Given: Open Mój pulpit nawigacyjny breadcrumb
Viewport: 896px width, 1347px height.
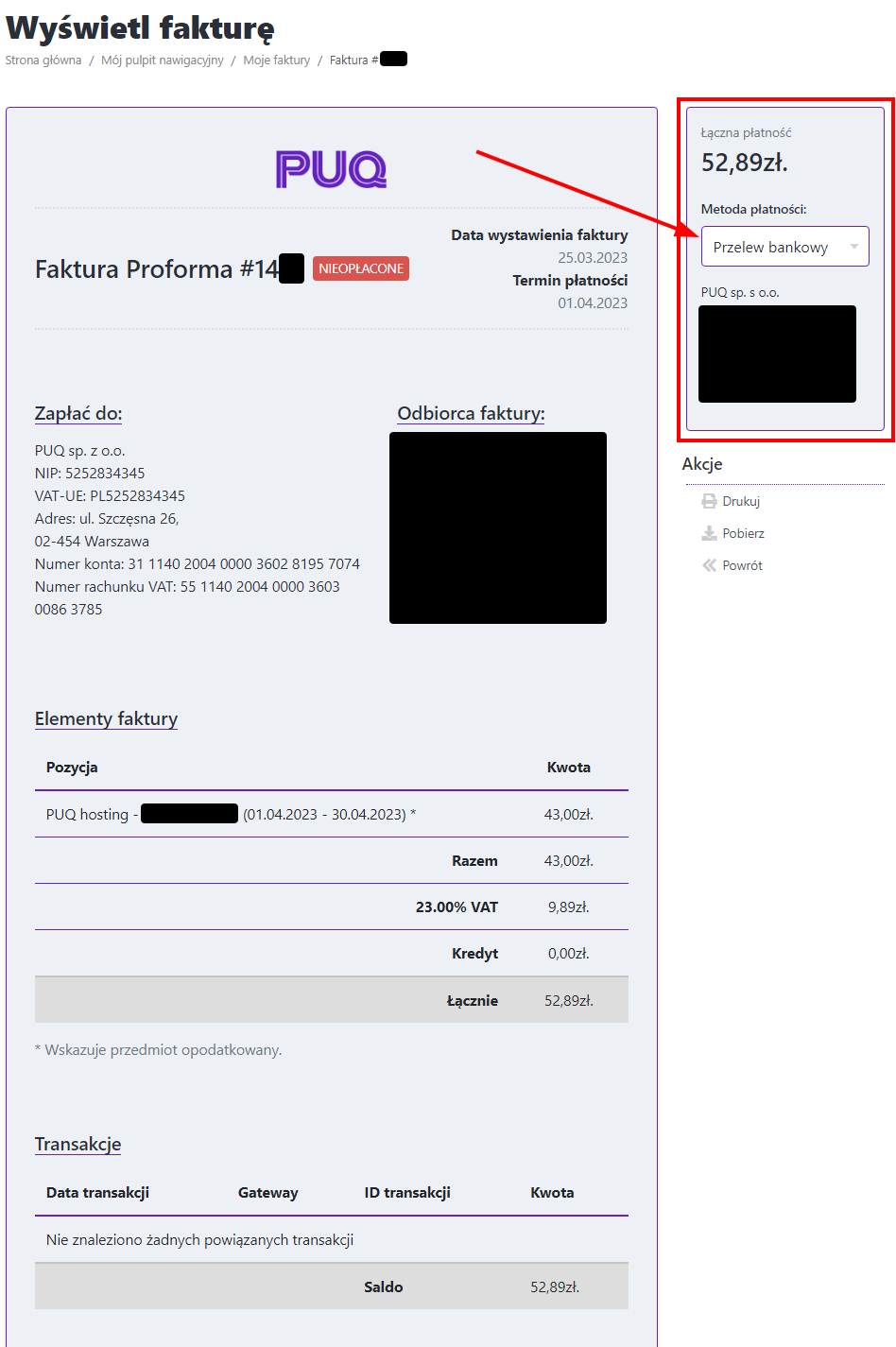Looking at the screenshot, I should pos(163,60).
